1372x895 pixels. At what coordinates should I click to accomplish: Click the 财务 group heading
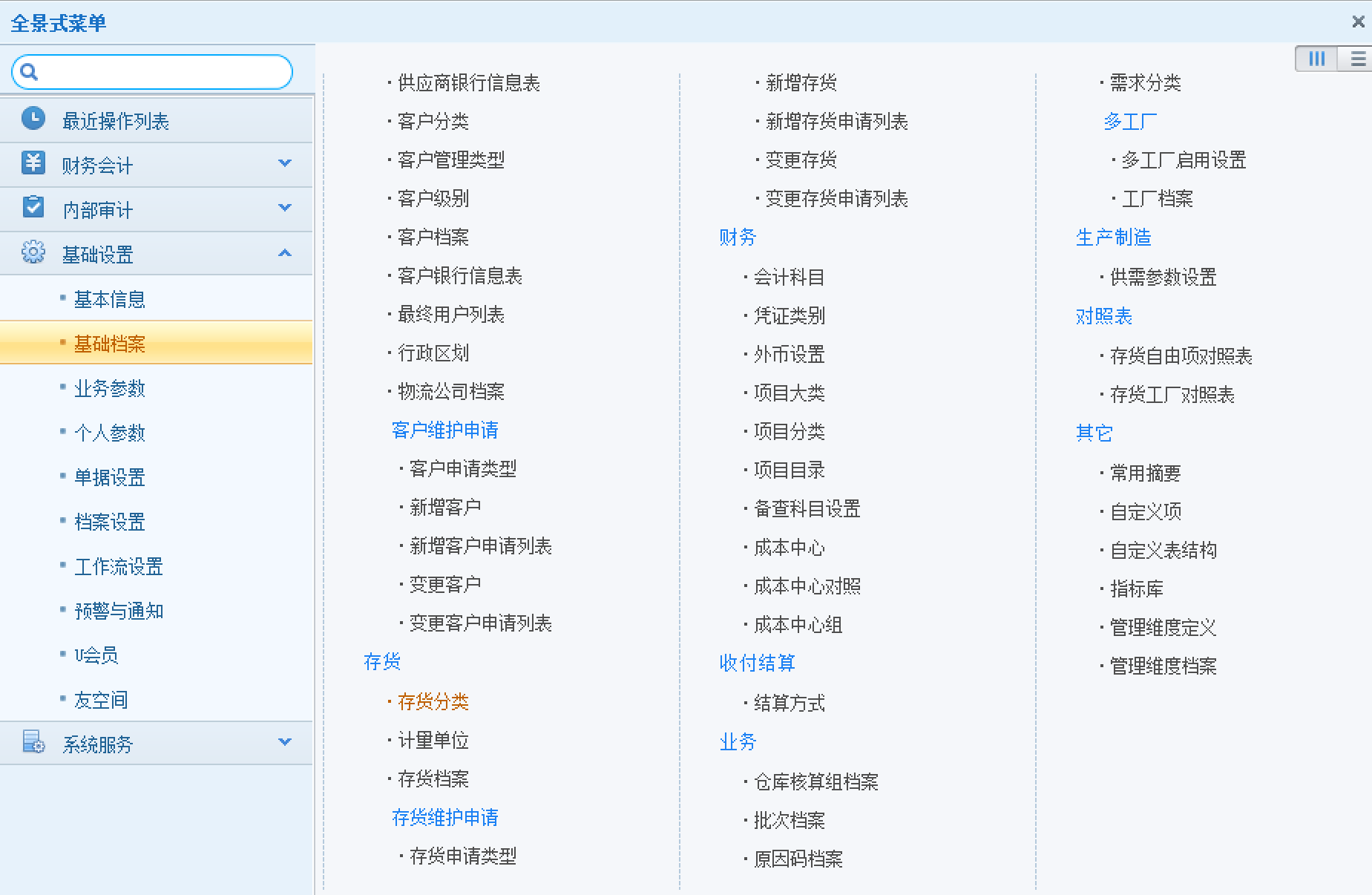(x=738, y=237)
